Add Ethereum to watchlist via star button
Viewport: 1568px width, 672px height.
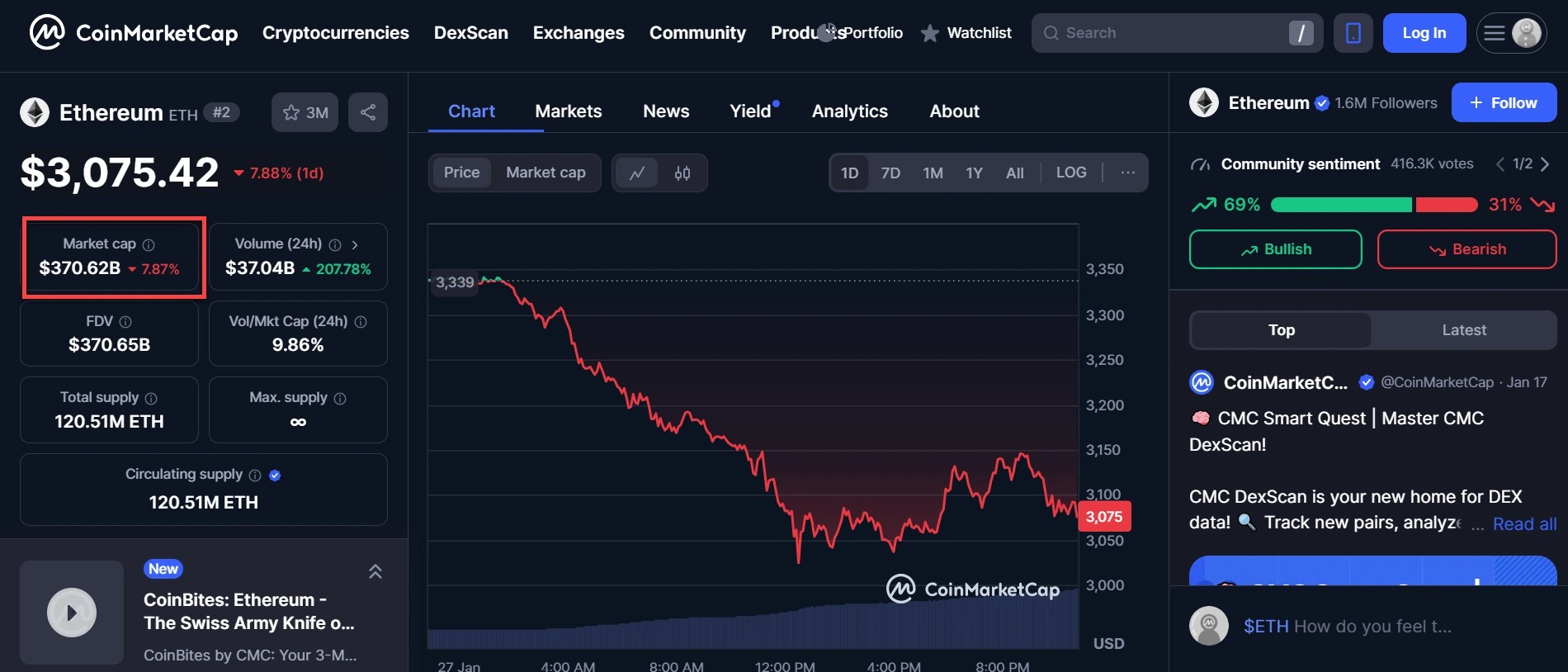[305, 112]
